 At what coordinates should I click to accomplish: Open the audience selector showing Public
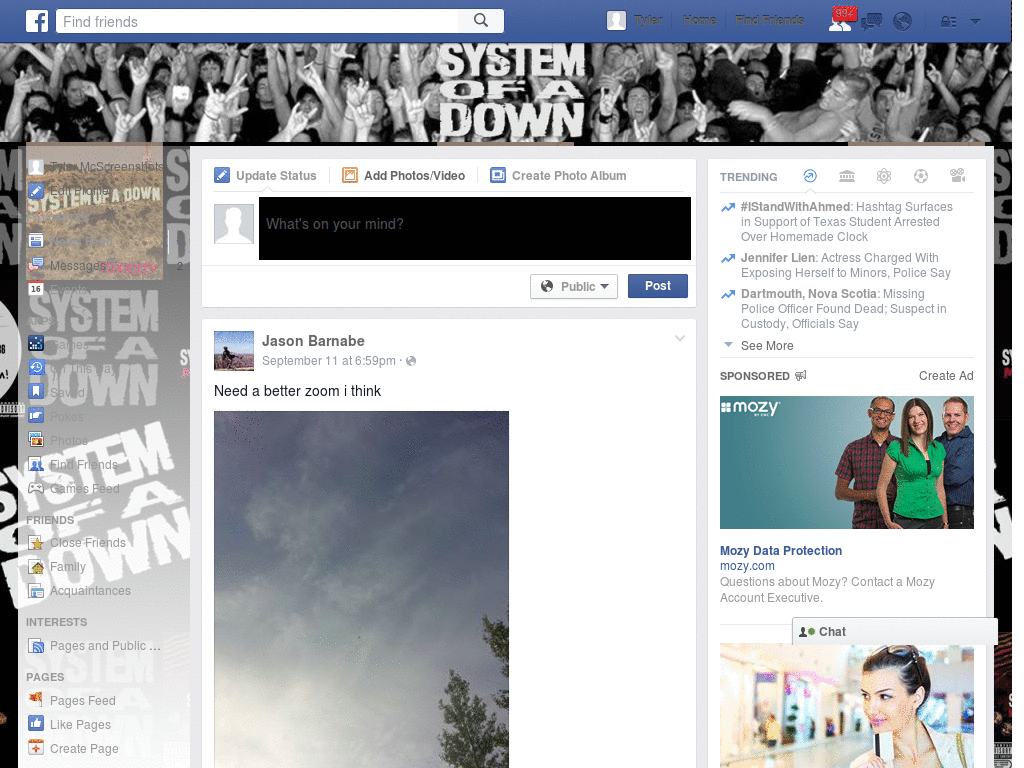coord(574,286)
